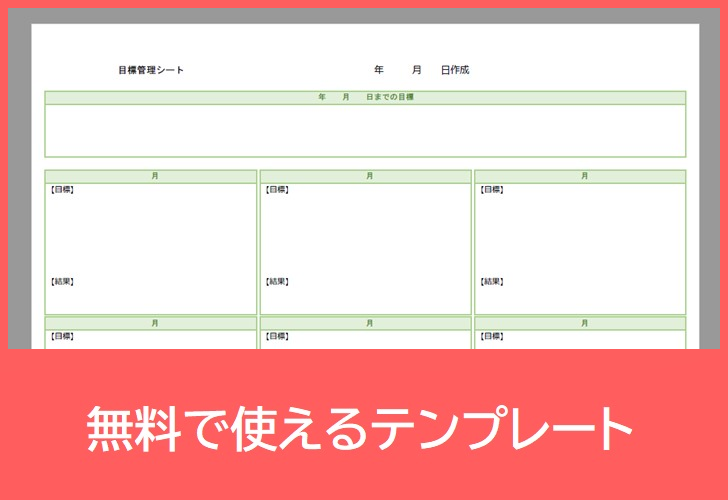Image resolution: width=728 pixels, height=500 pixels.
Task: Select the top-left 月 header cell
Action: pyautogui.click(x=151, y=176)
